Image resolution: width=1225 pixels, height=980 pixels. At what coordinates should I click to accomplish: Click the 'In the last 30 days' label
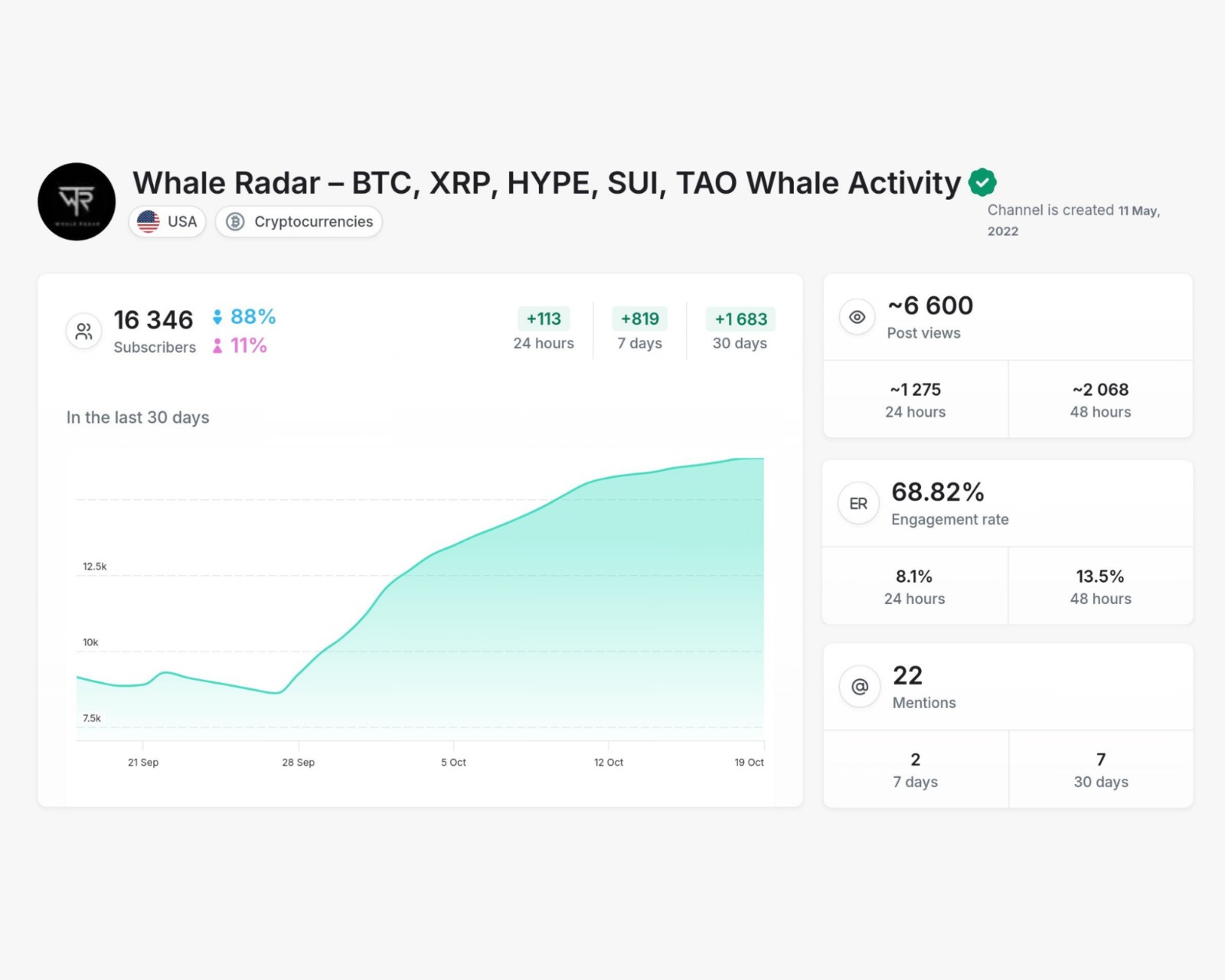point(138,417)
